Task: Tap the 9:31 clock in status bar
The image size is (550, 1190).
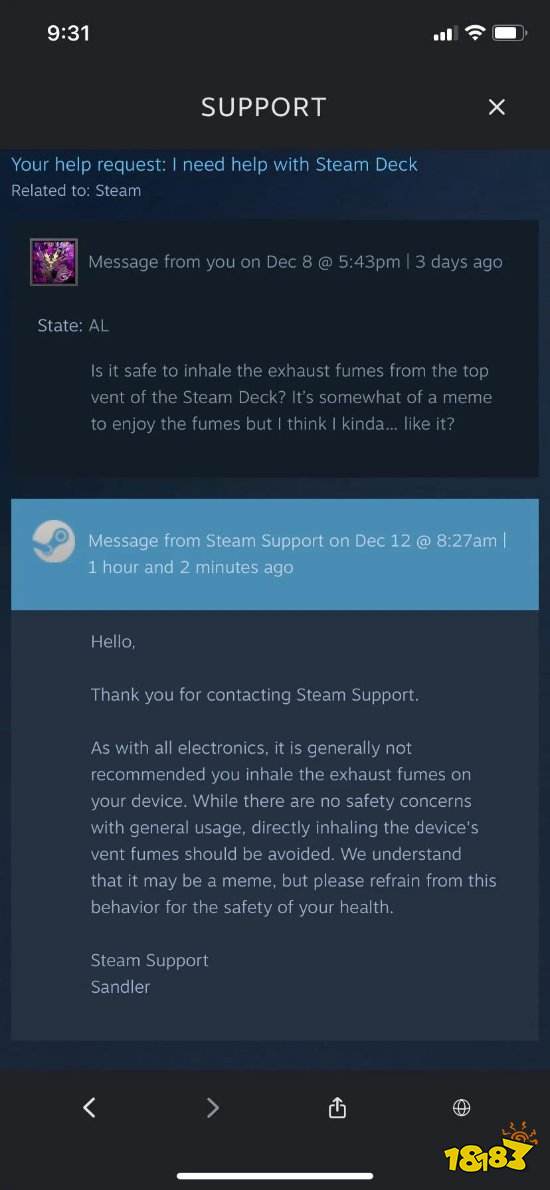Action: pyautogui.click(x=68, y=33)
